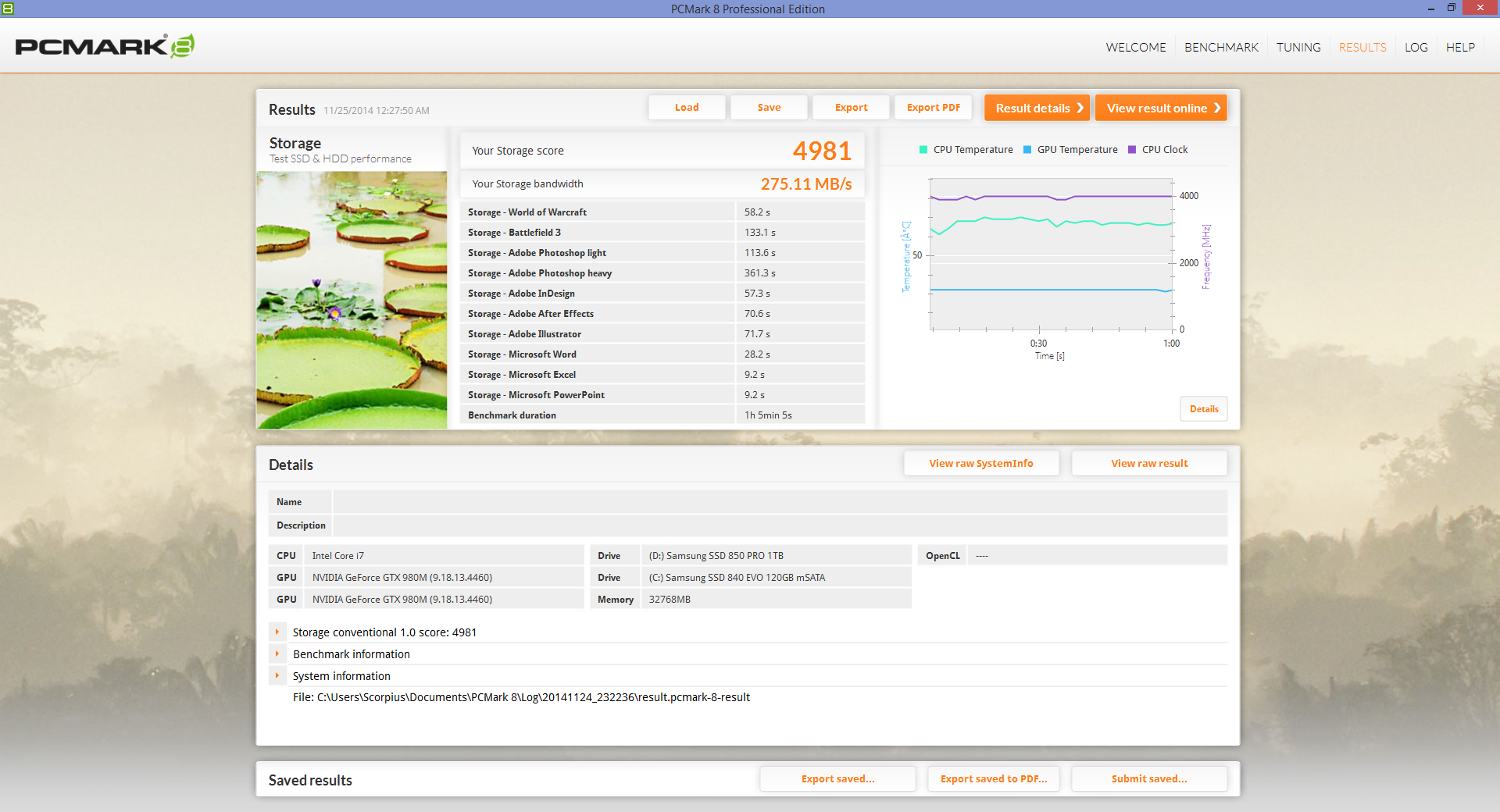Click the Samsung SSD 850 PRO 1TB entry
Image resolution: width=1500 pixels, height=812 pixels.
(x=776, y=556)
